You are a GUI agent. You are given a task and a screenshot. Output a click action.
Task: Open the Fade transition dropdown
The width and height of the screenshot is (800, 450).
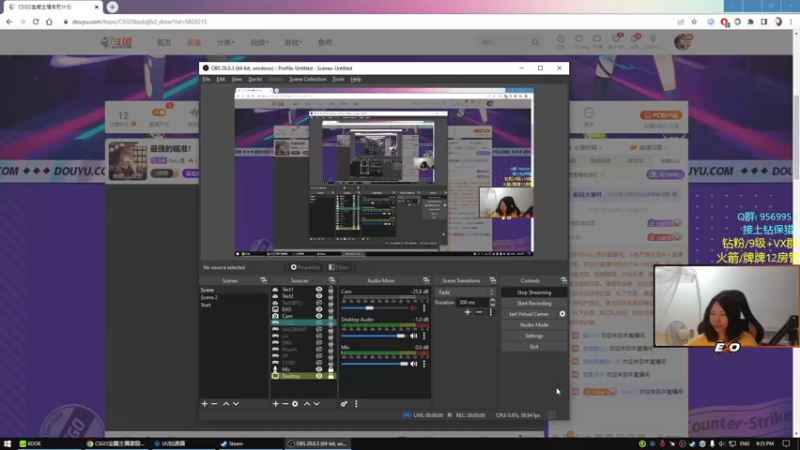[465, 292]
